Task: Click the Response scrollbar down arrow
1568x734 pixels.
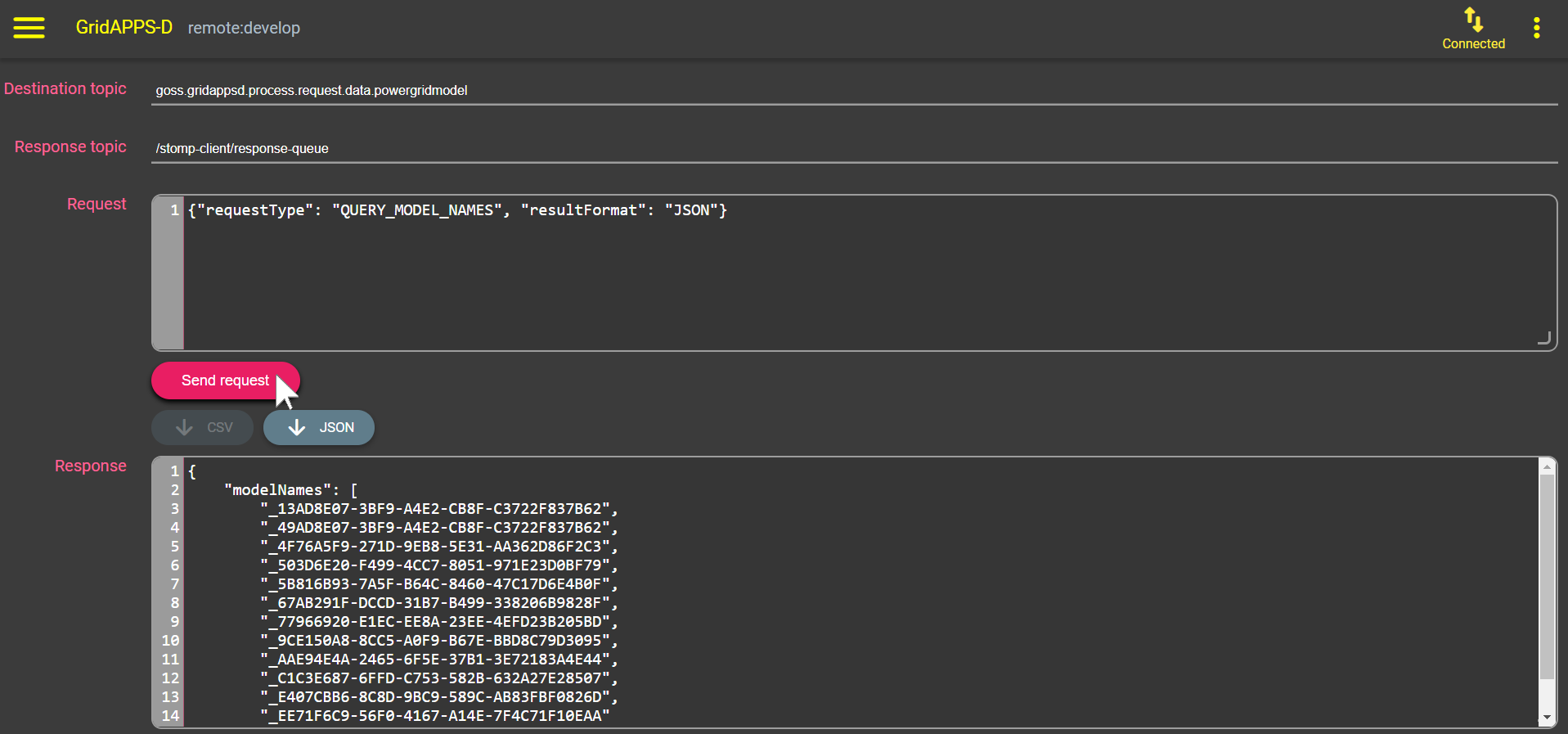Action: coord(1547,718)
